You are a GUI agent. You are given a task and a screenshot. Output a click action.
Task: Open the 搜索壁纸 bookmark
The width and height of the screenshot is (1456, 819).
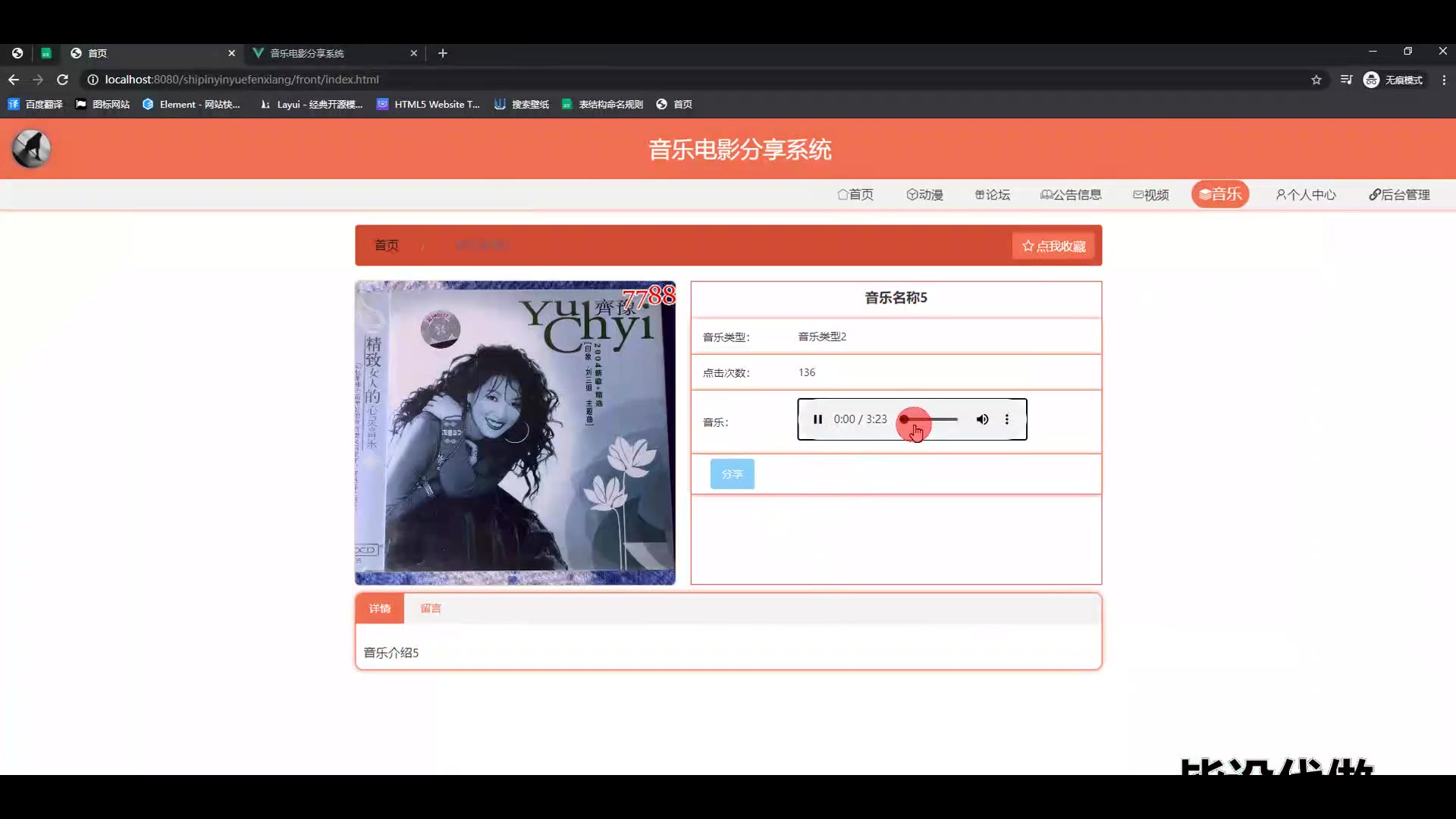[x=522, y=105]
